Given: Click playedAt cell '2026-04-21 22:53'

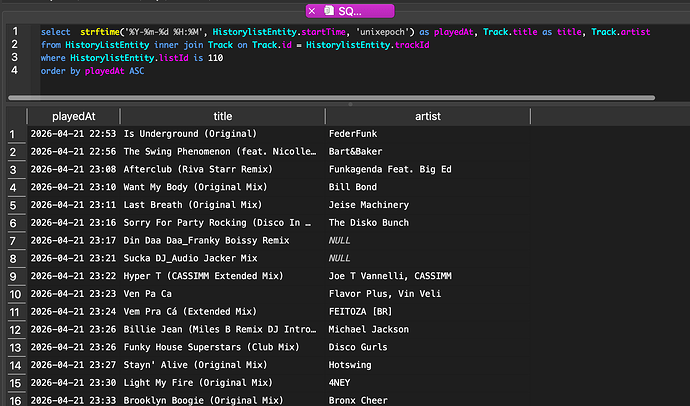Looking at the screenshot, I should point(73,134).
